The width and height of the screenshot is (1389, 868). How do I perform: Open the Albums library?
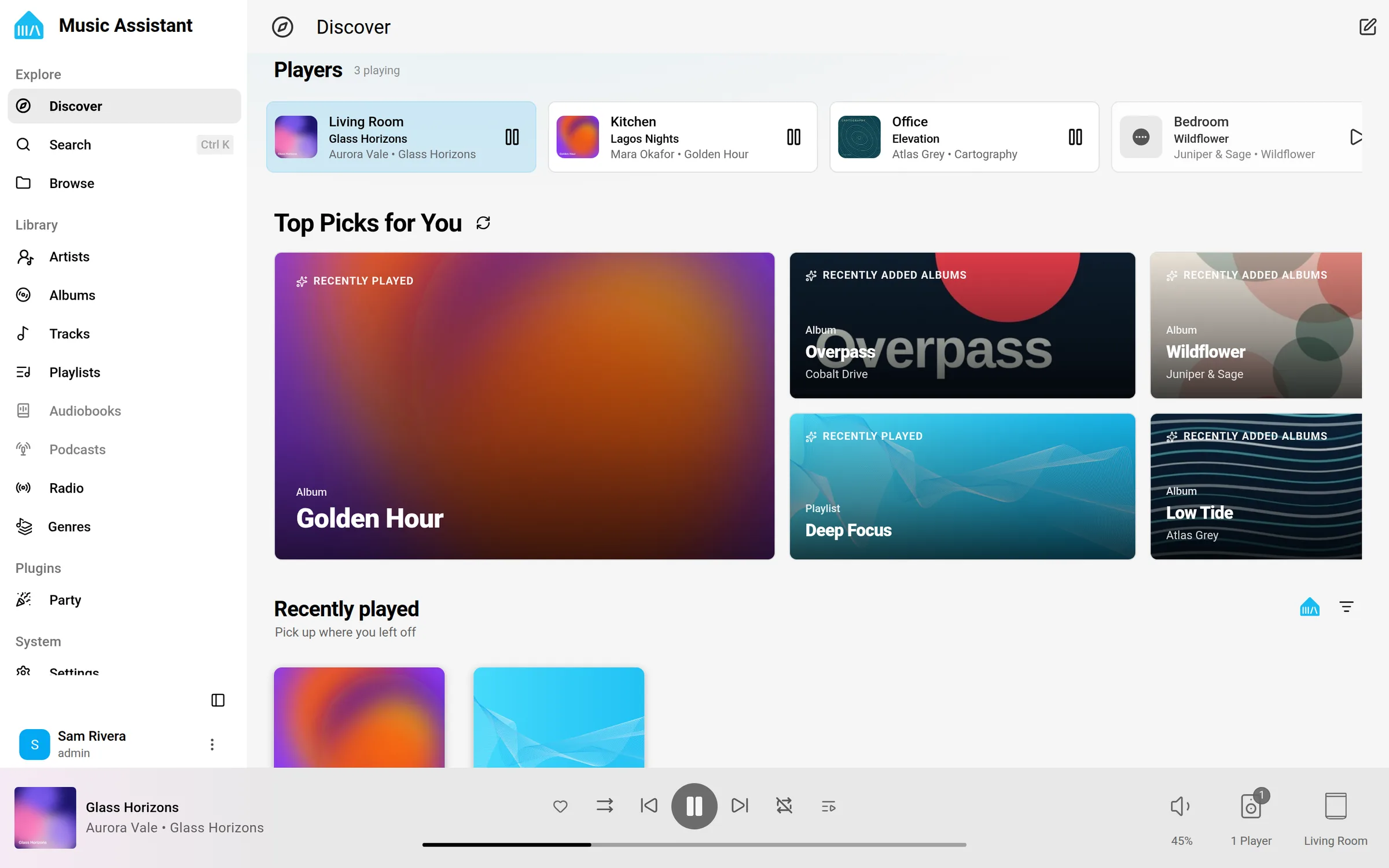(x=124, y=295)
